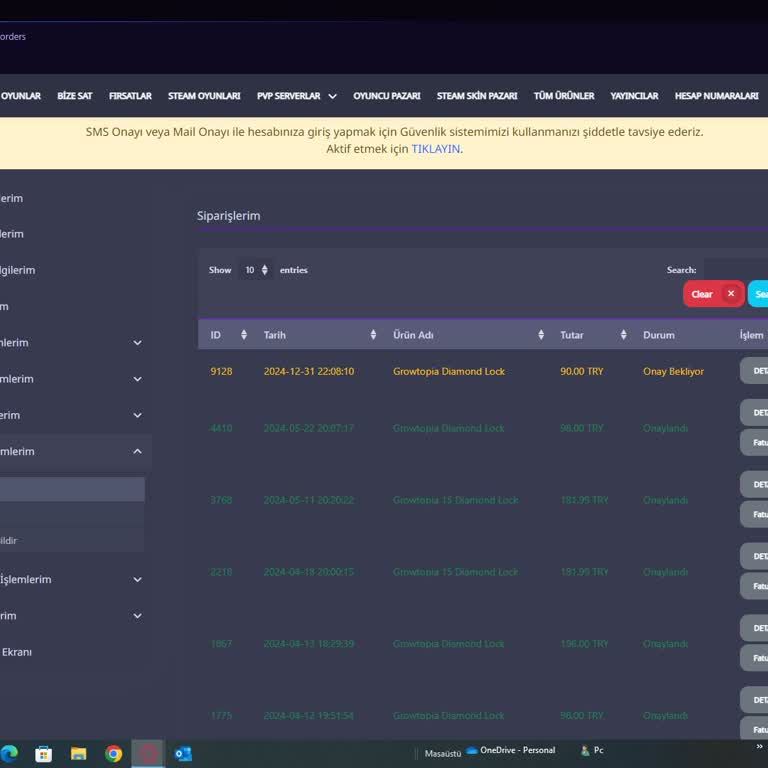768x768 pixels.
Task: Open the Show entries count dropdown
Action: 256,270
